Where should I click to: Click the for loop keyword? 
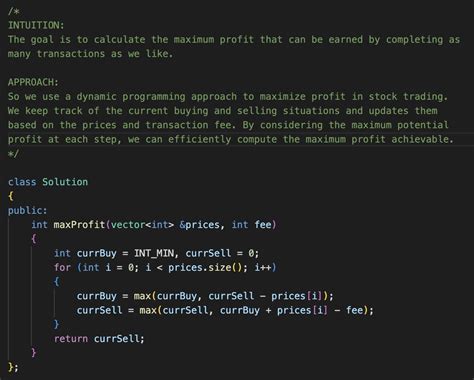pyautogui.click(x=62, y=268)
